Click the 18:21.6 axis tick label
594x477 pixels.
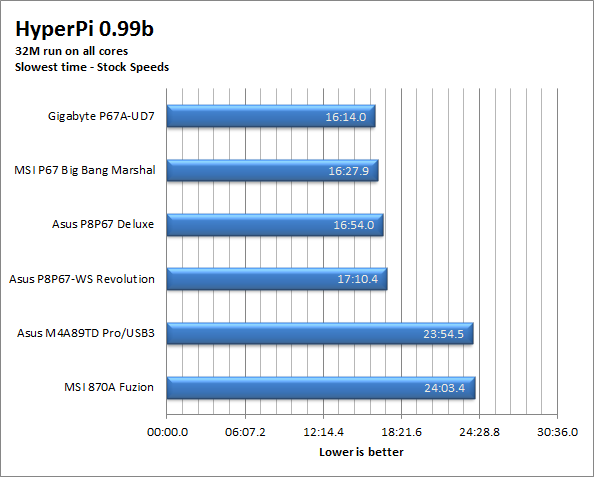(x=402, y=432)
